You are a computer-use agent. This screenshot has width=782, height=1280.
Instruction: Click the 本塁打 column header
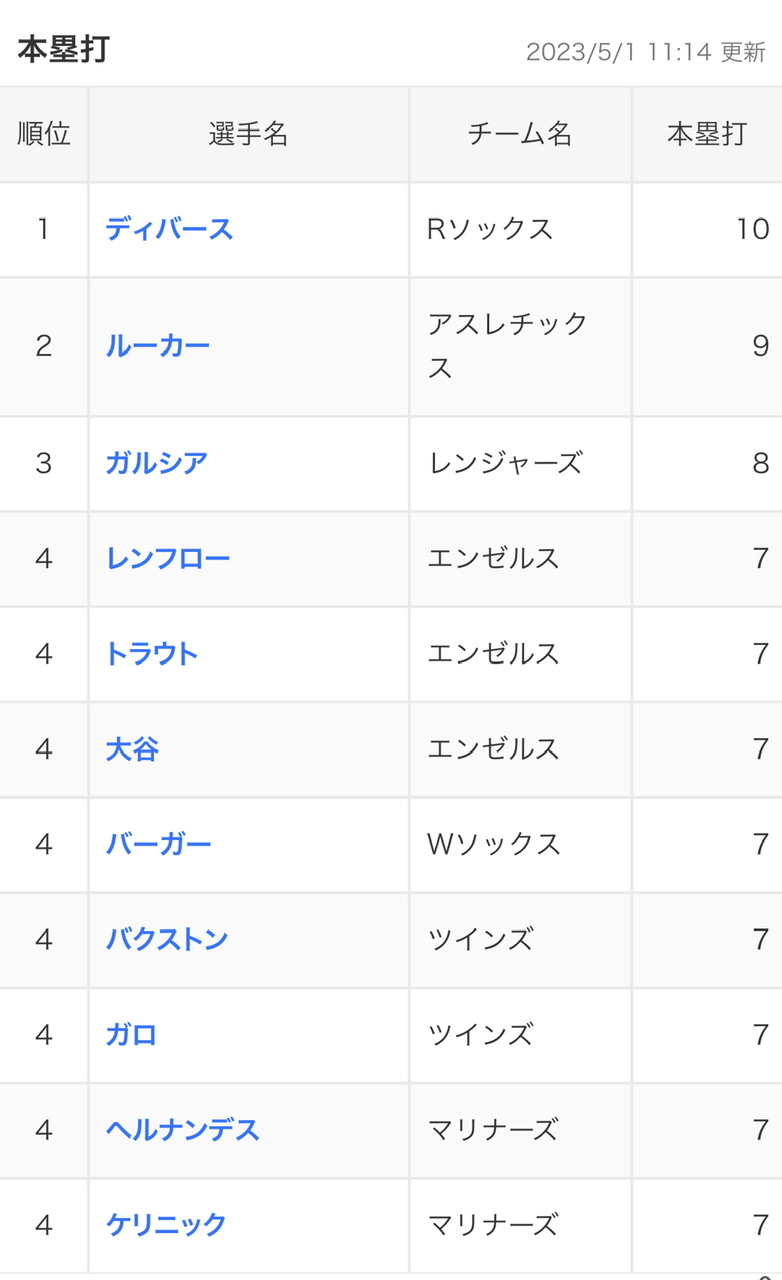[x=707, y=134]
